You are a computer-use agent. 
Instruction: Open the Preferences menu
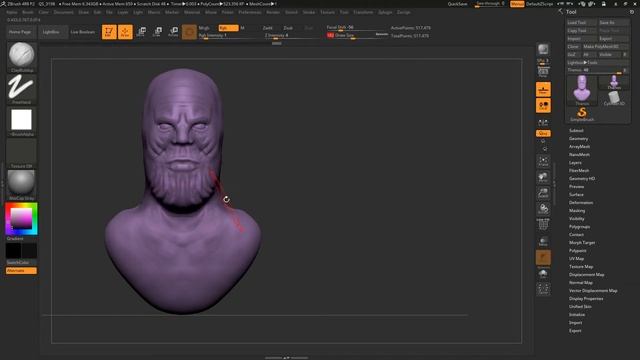[x=250, y=12]
